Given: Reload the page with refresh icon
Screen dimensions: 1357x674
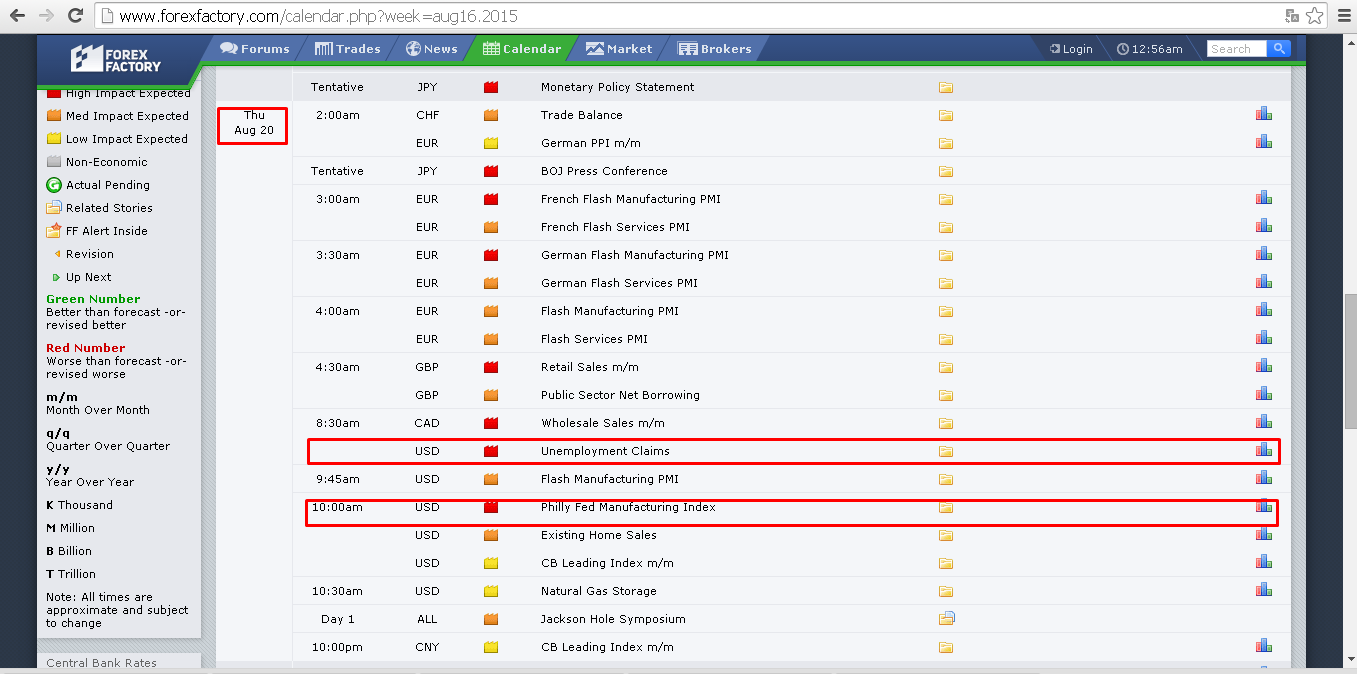Looking at the screenshot, I should pyautogui.click(x=75, y=16).
